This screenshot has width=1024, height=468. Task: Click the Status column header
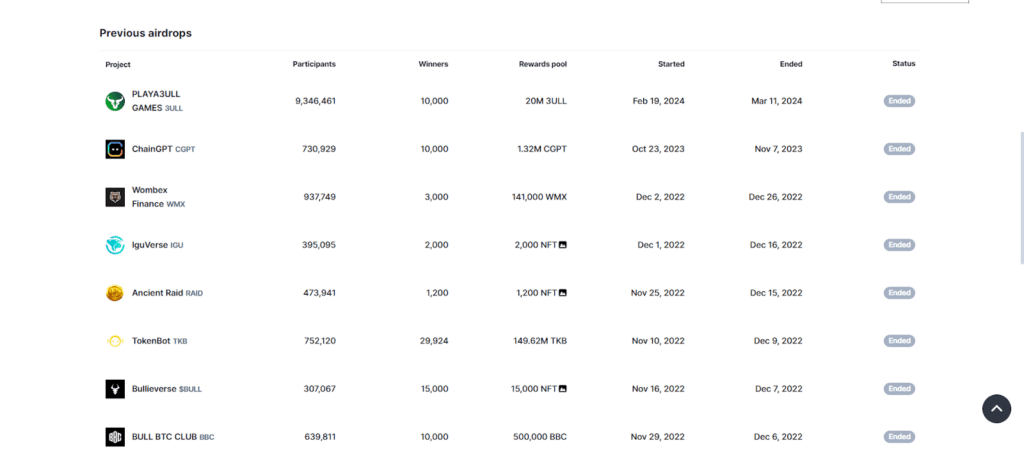904,63
